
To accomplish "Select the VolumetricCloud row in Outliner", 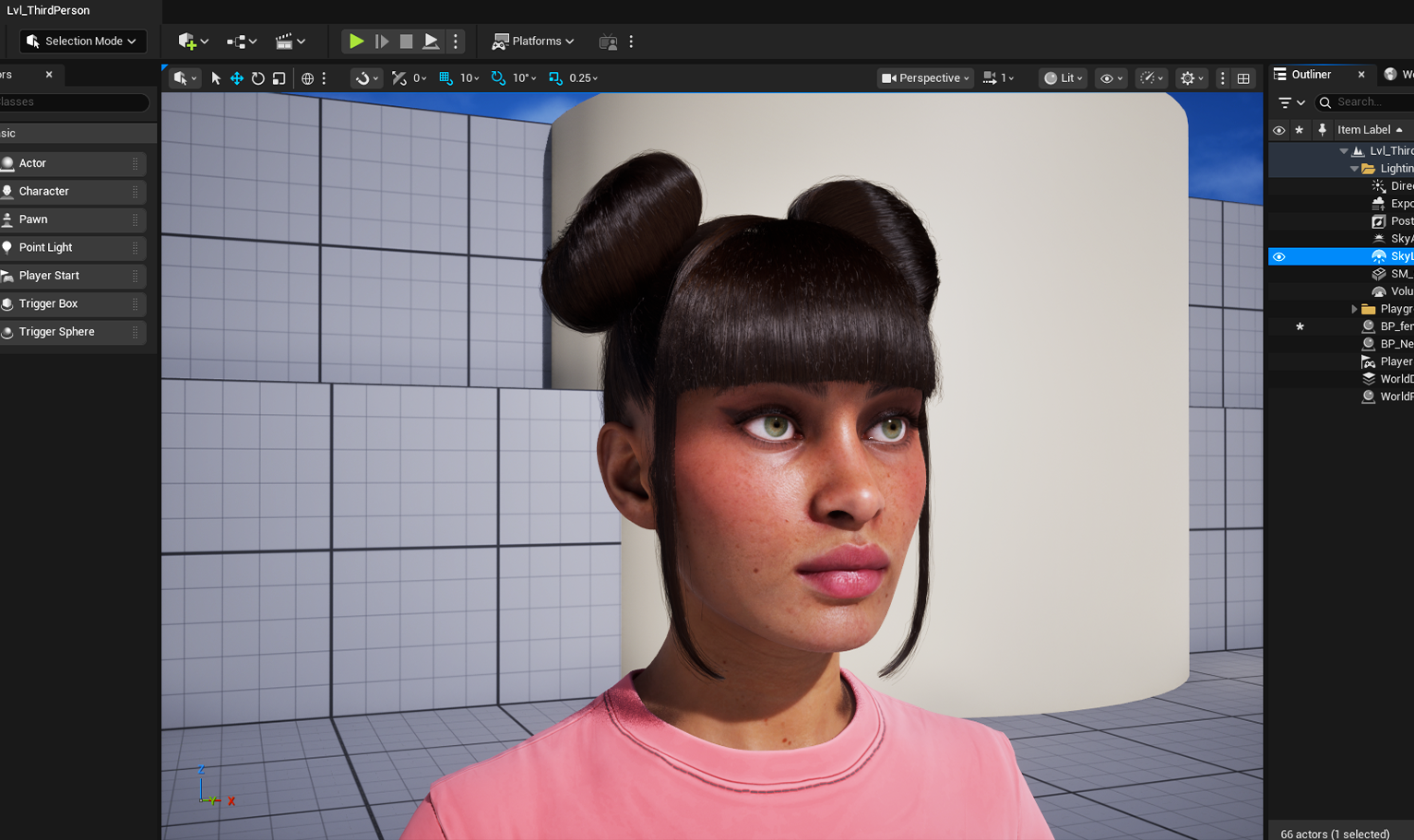I will [x=1341, y=291].
